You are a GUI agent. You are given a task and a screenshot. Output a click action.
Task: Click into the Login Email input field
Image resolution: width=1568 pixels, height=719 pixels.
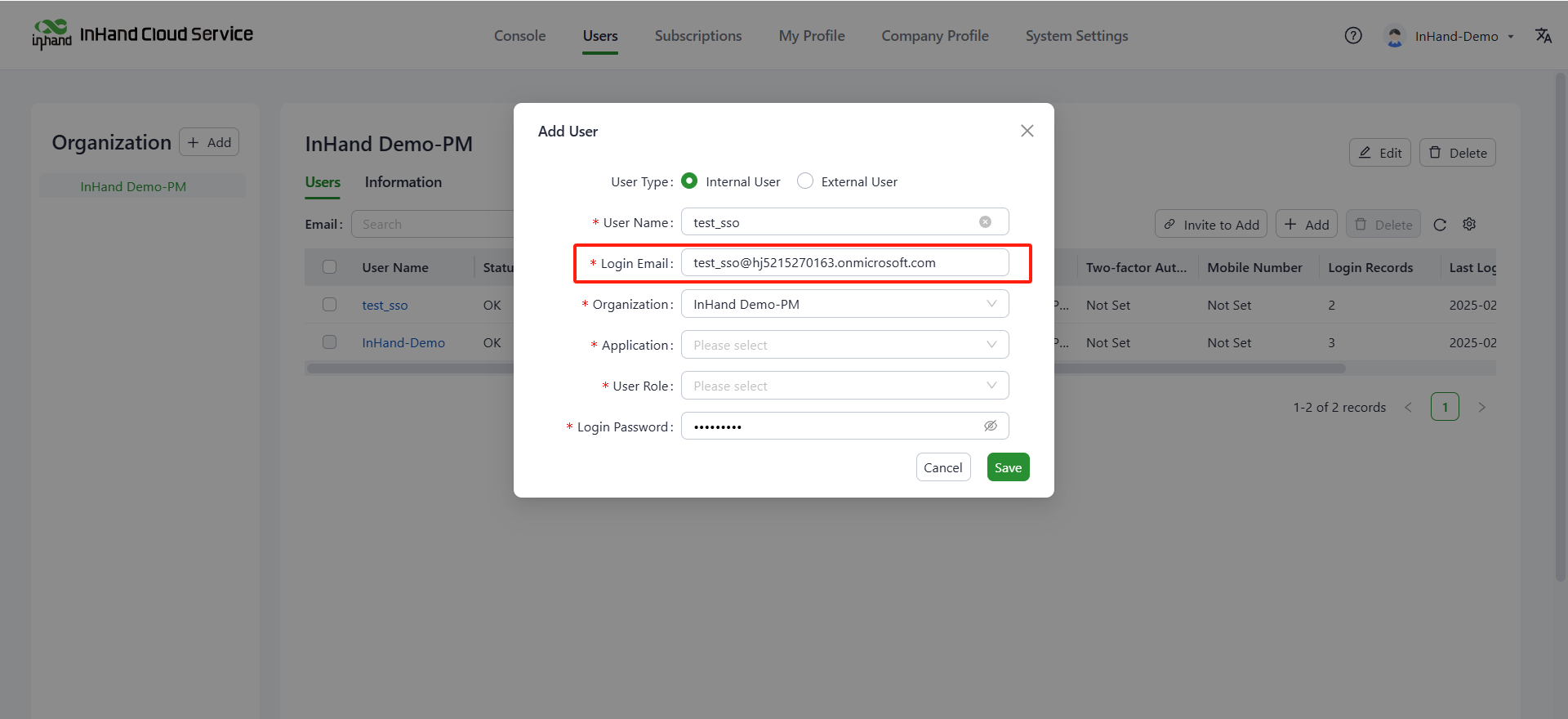[844, 263]
